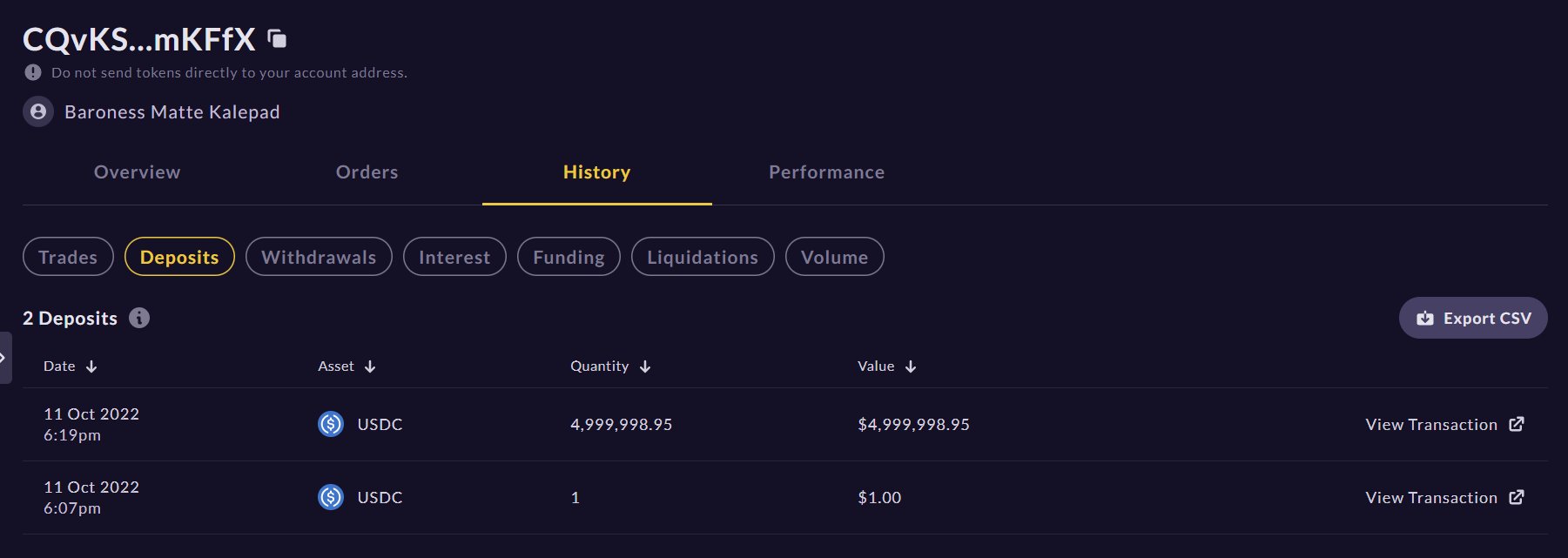Click the USDC coin icon in the second row
Viewport: 1568px width, 558px height.
331,497
